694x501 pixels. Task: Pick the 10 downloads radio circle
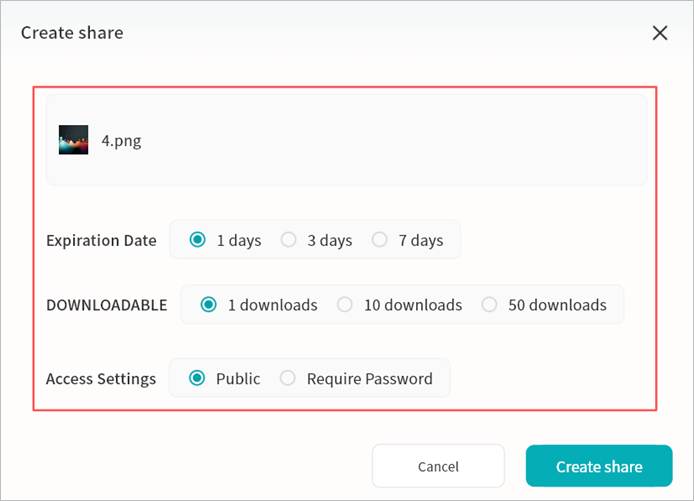click(x=345, y=305)
